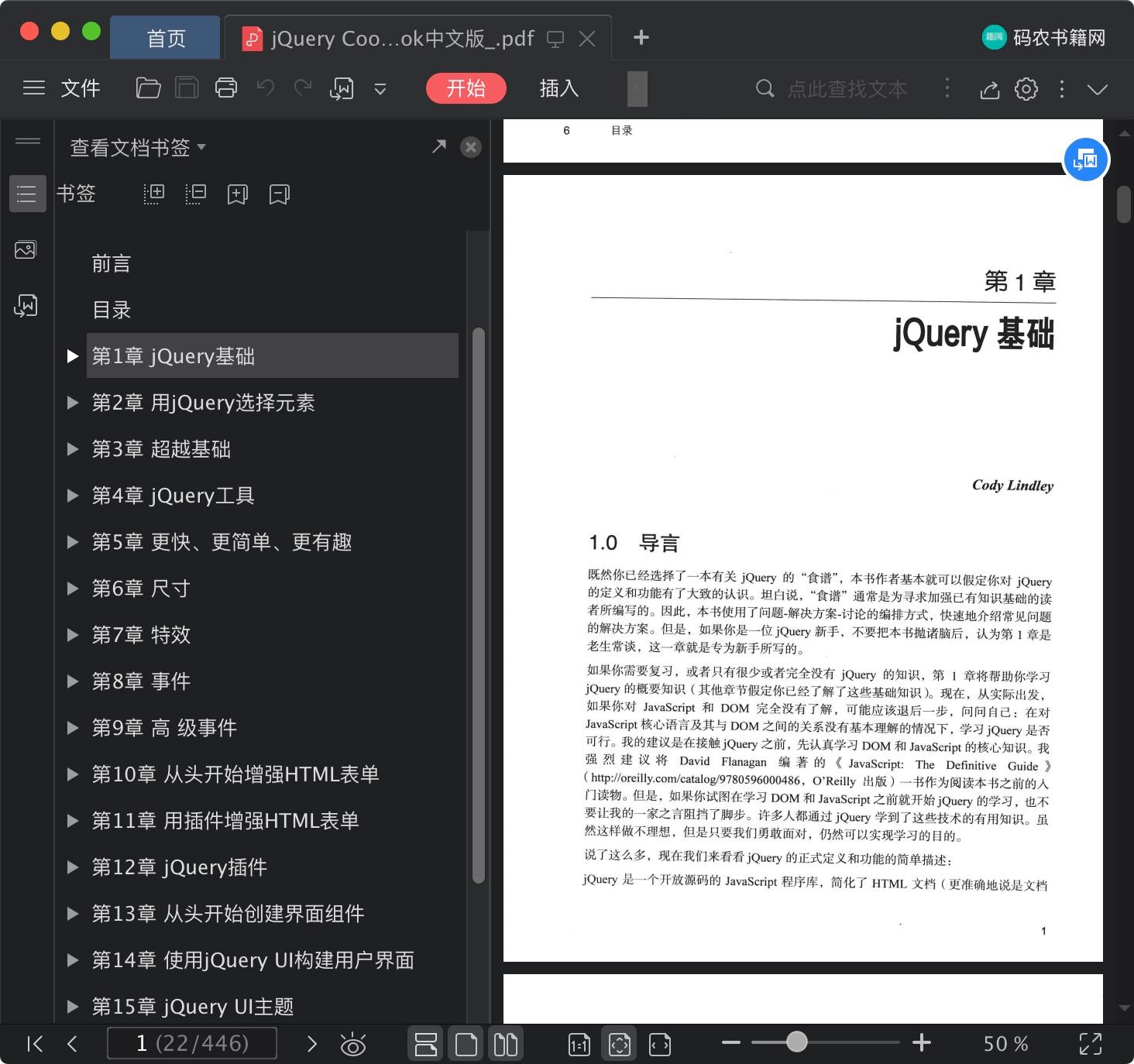Viewport: 1134px width, 1064px height.
Task: Click the sidebar convert document icon
Action: (26, 306)
